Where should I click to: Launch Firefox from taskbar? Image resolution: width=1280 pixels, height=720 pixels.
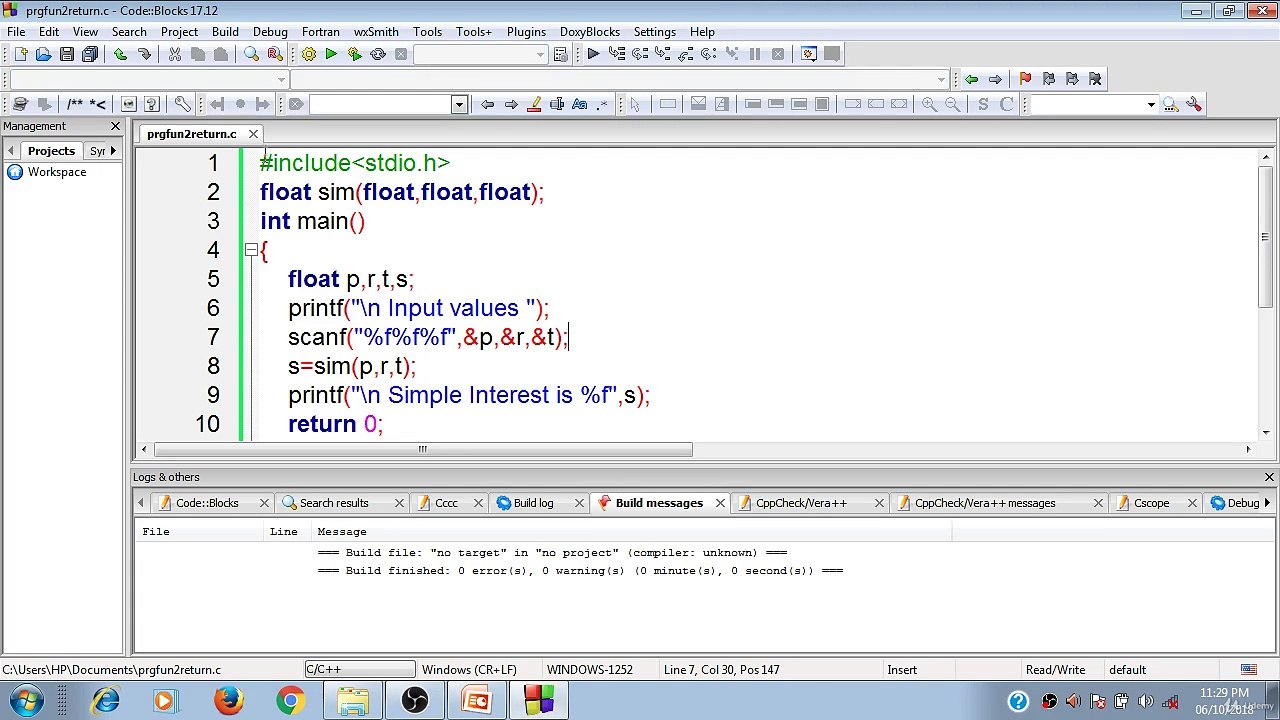tap(229, 701)
